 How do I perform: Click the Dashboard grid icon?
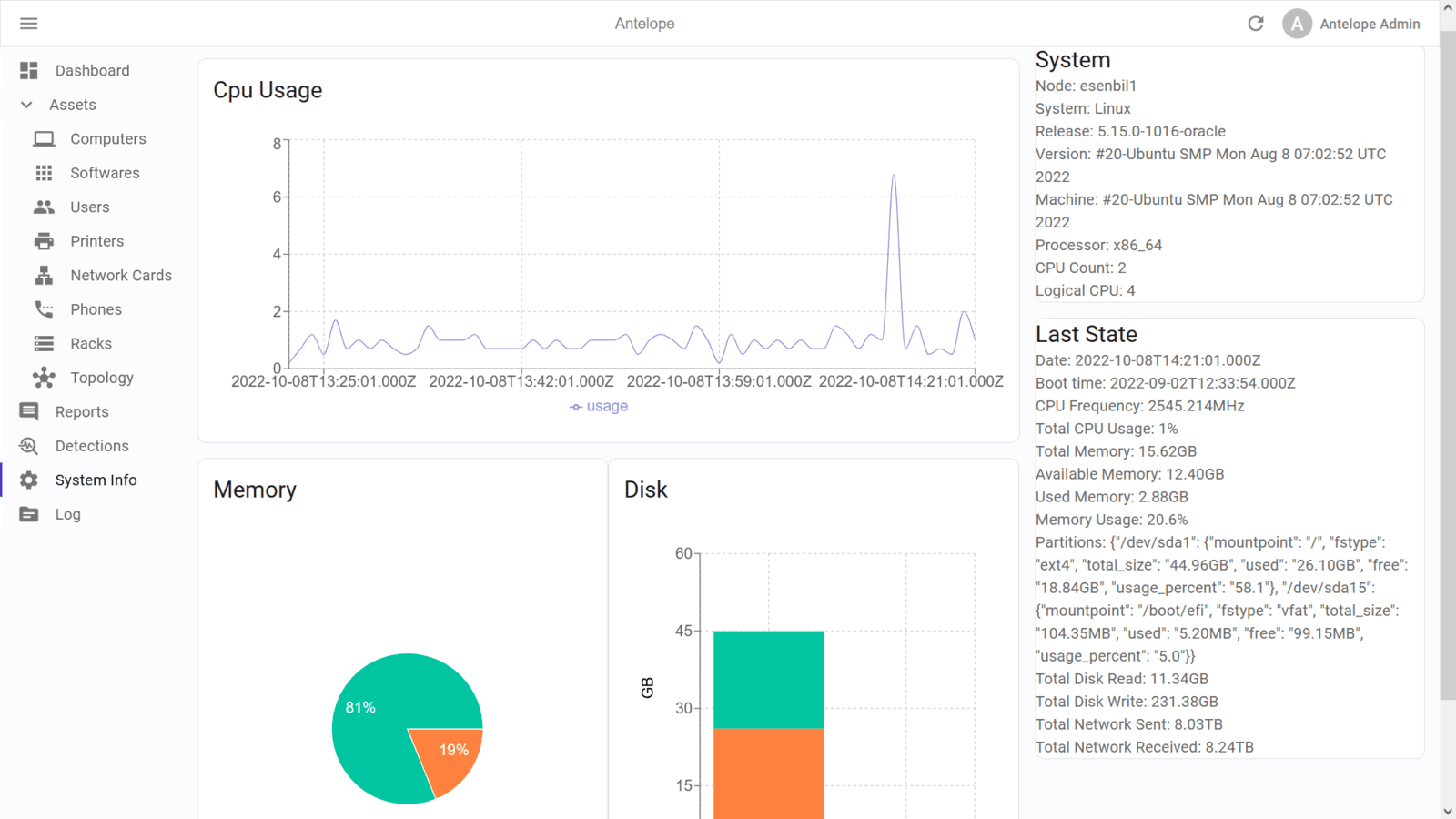pos(29,70)
